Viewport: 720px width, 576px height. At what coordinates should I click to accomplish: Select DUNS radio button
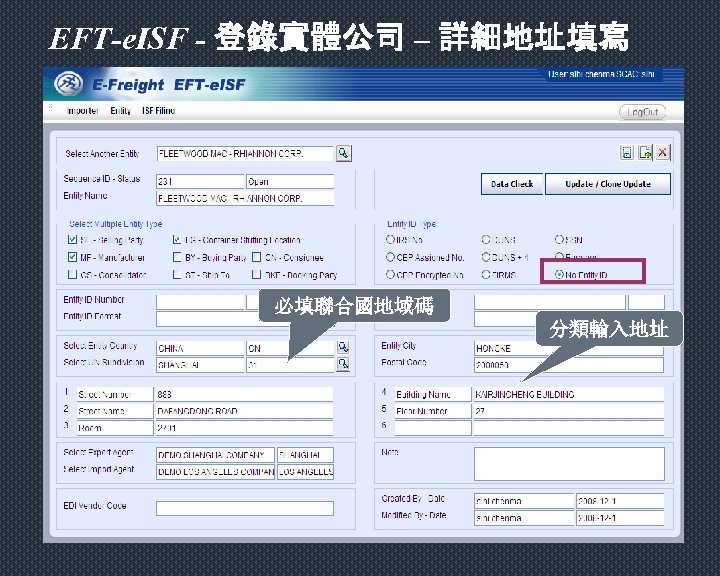[x=486, y=239]
